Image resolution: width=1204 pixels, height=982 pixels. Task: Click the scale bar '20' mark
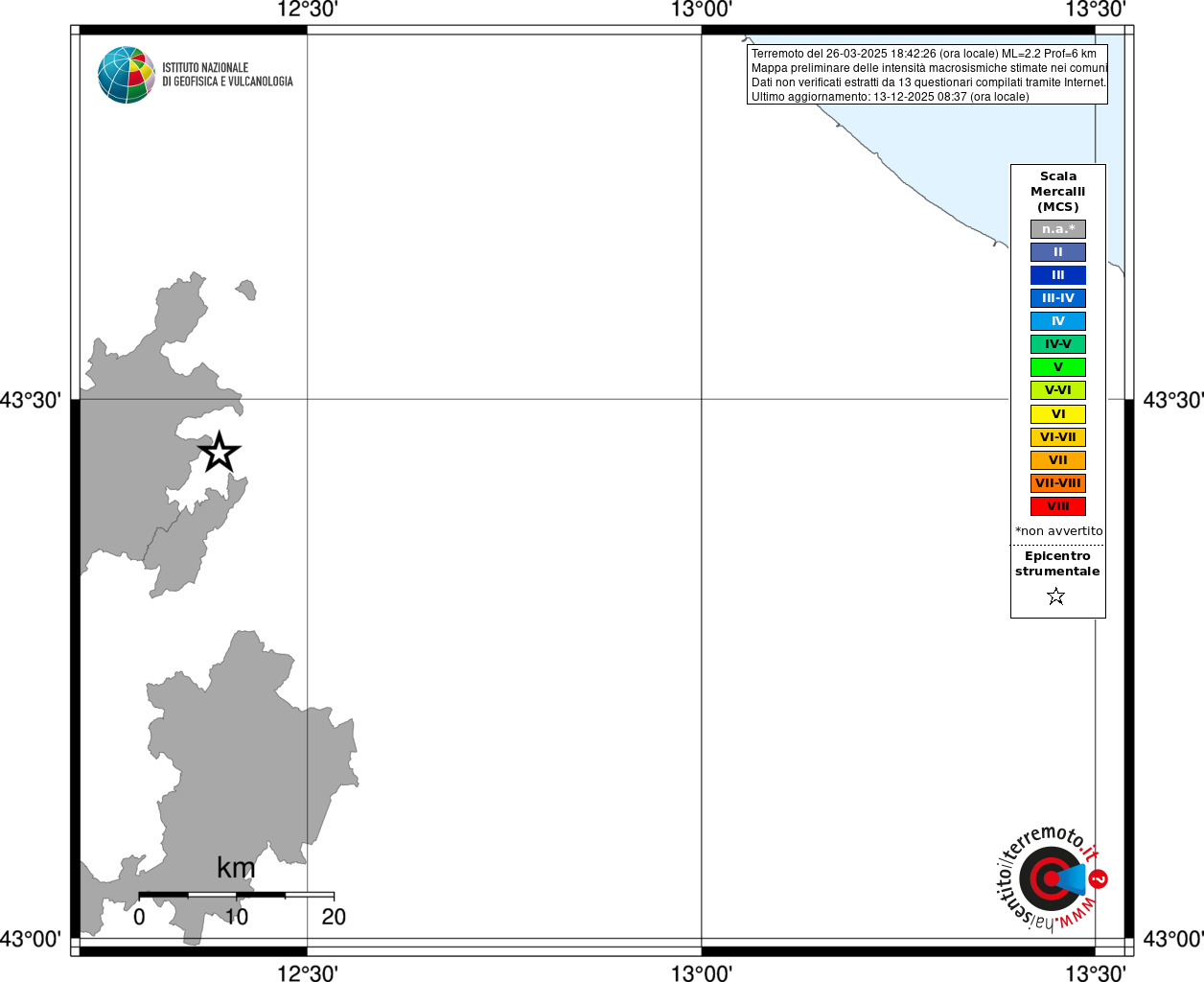[334, 917]
